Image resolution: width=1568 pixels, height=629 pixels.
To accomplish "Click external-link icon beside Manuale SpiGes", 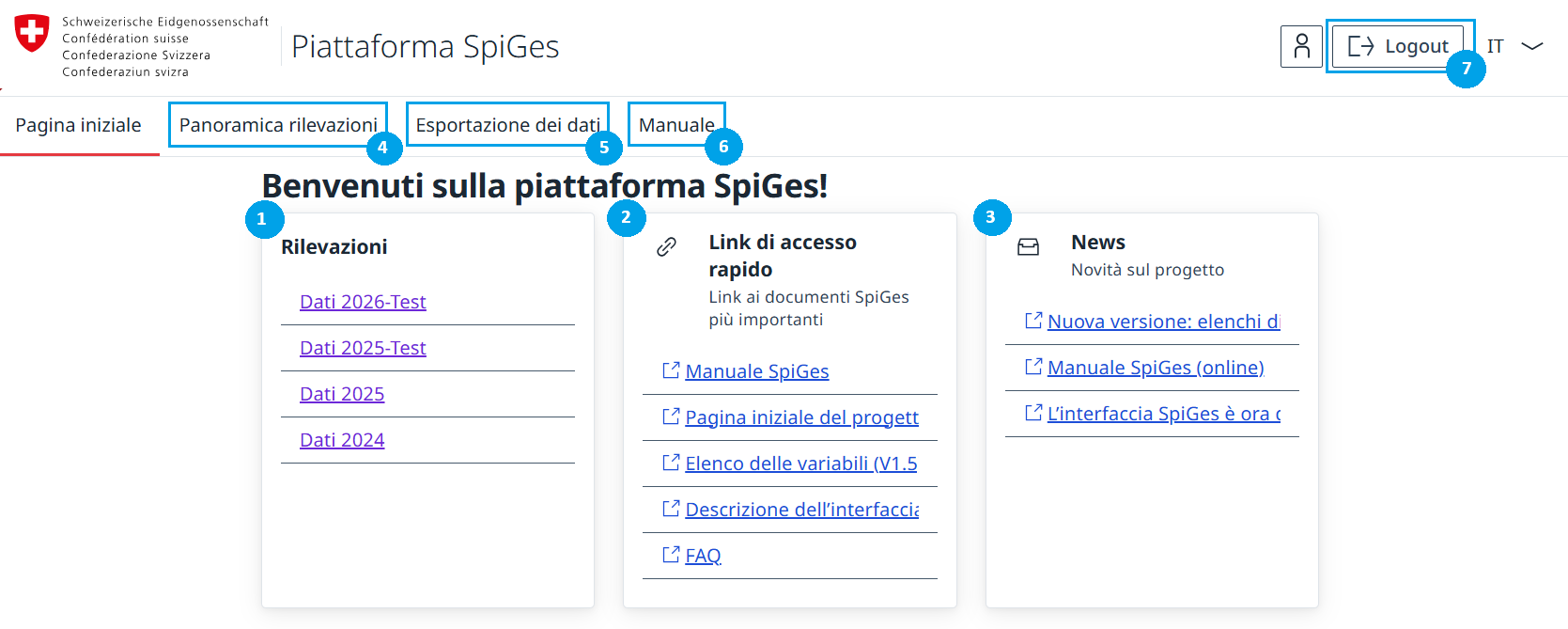I will point(671,370).
